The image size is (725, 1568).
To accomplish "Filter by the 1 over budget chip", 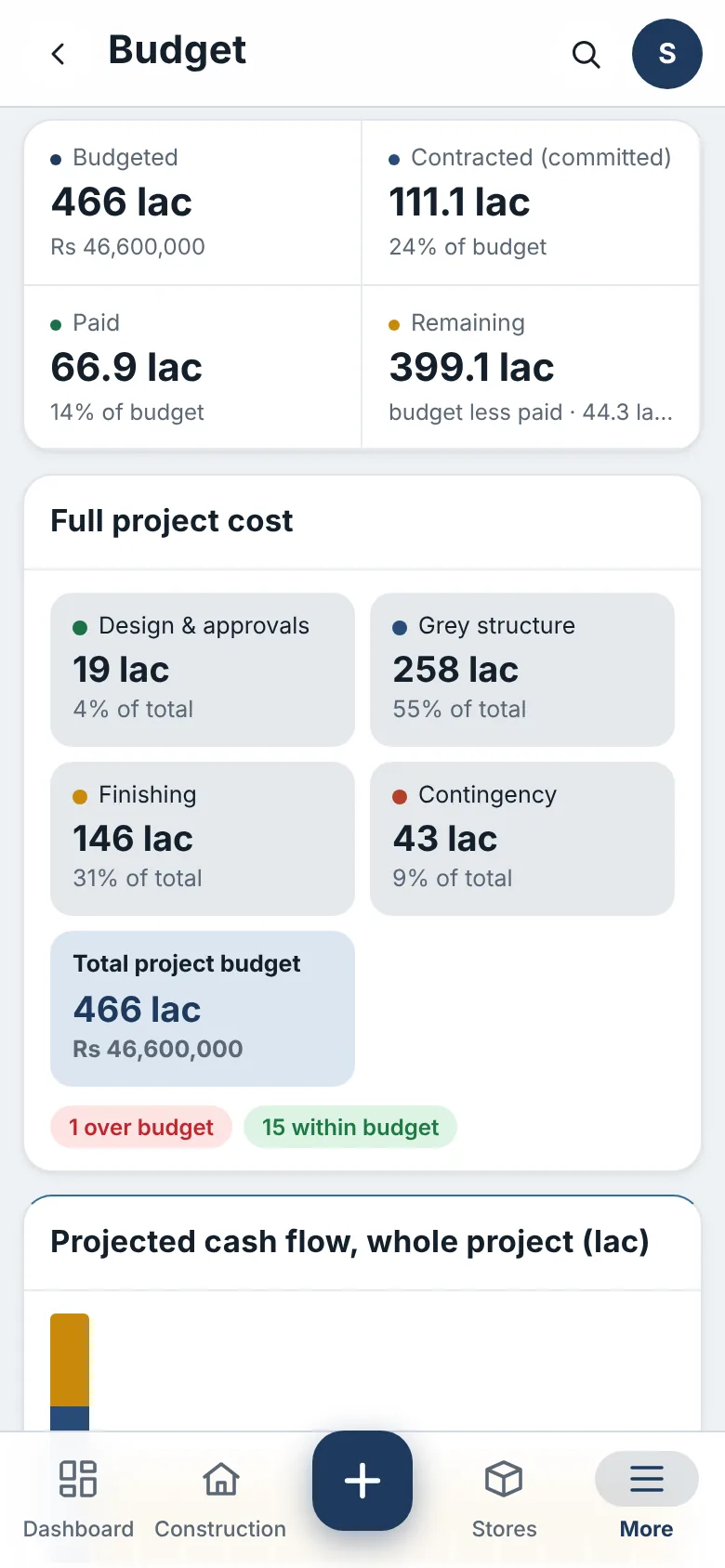I will (141, 1127).
